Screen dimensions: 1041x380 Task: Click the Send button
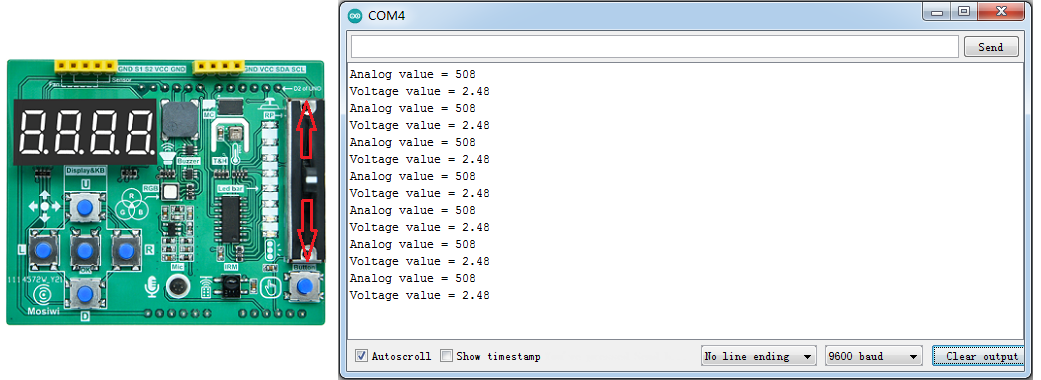pyautogui.click(x=991, y=47)
